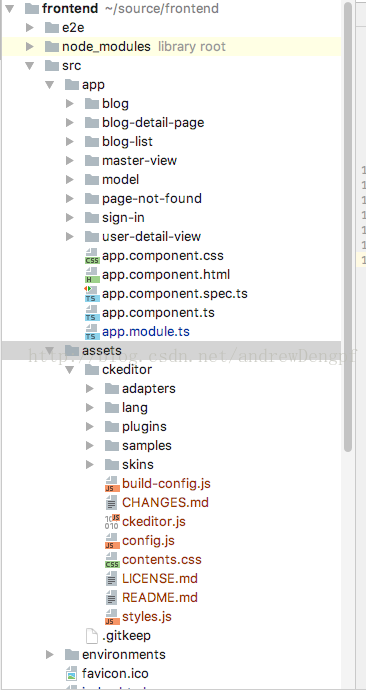Click the HTML file icon of app.component.html
The image size is (366, 690).
click(92, 275)
